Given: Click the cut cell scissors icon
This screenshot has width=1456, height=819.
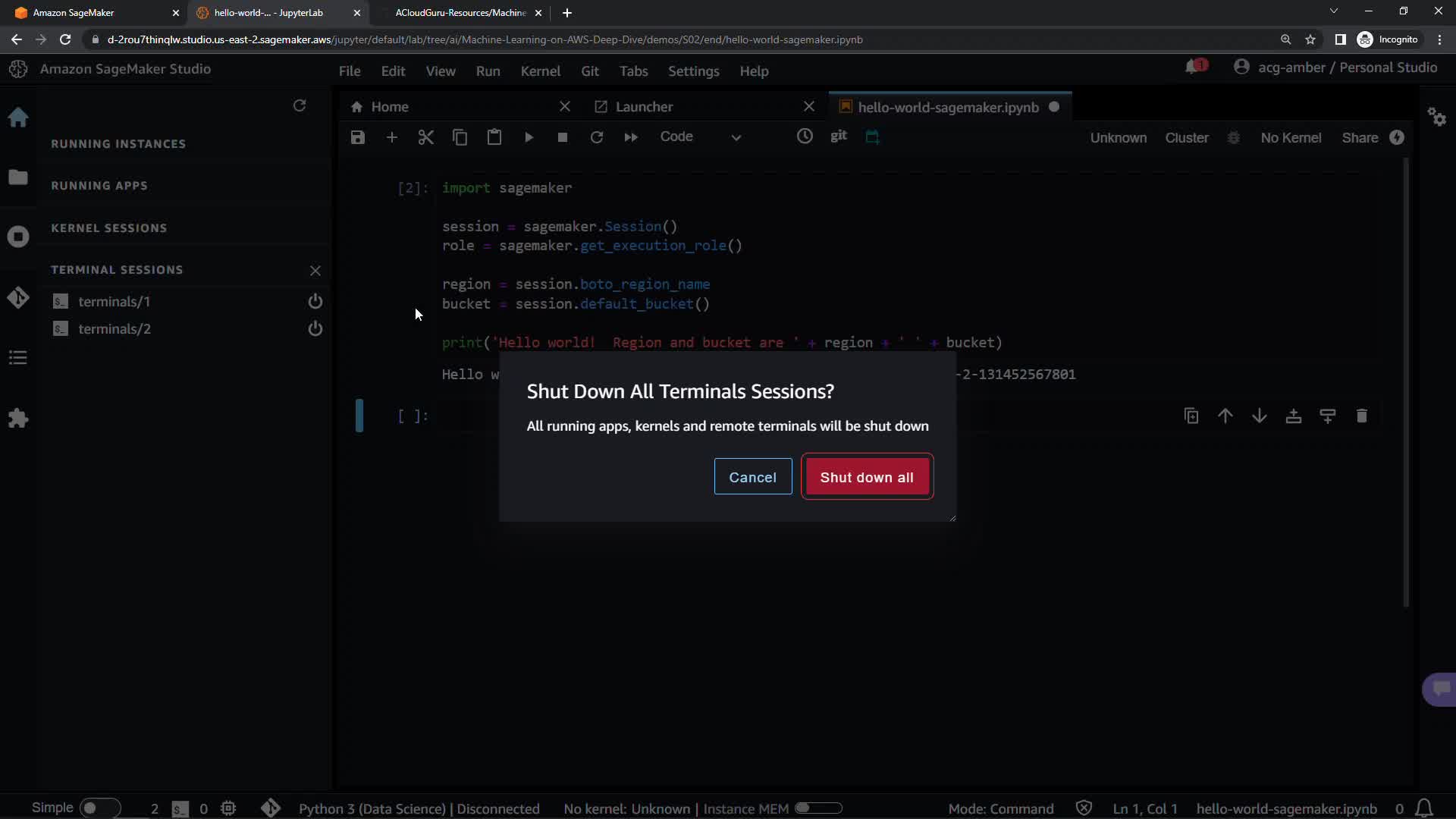Looking at the screenshot, I should click(425, 137).
